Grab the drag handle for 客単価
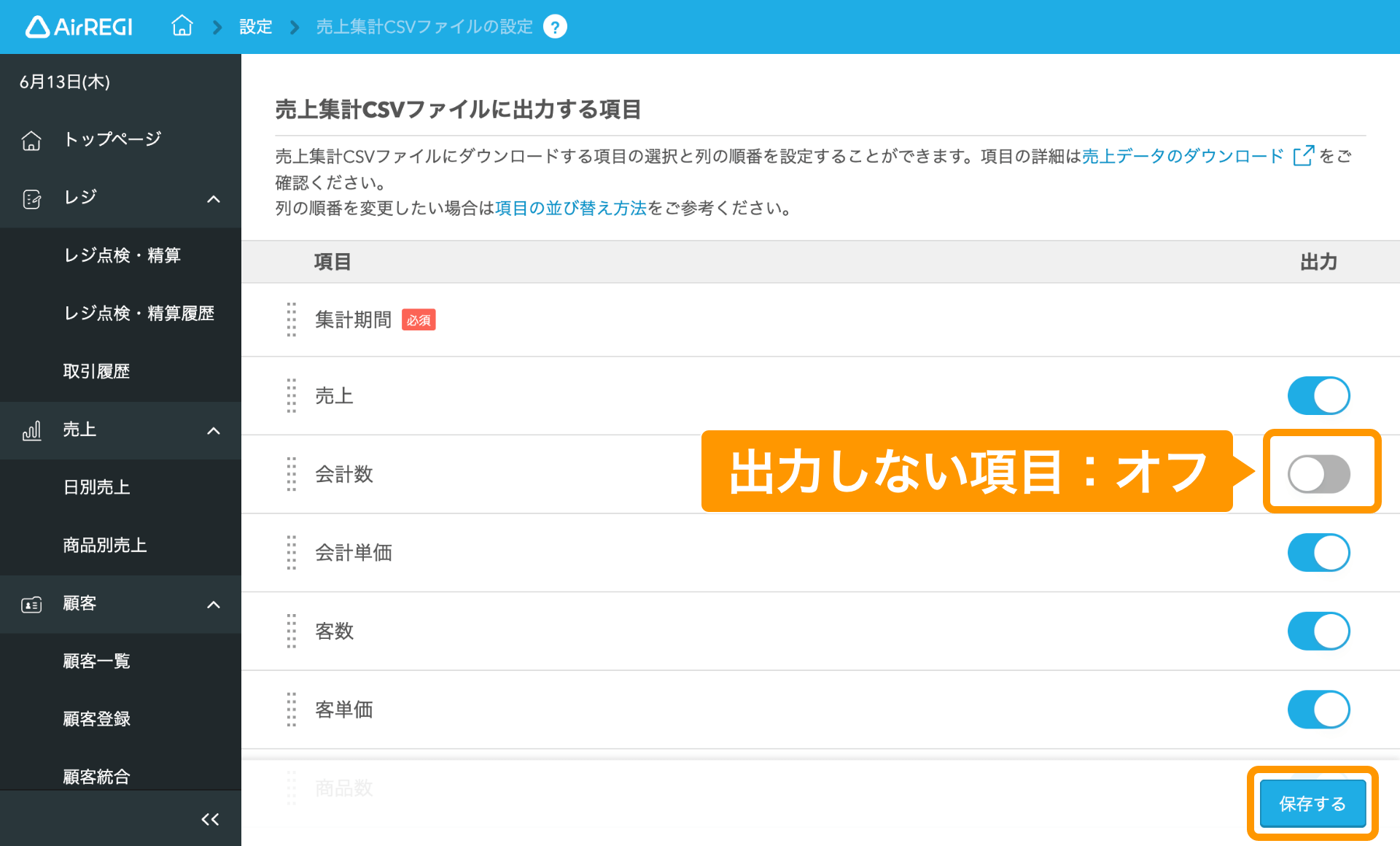 click(292, 710)
